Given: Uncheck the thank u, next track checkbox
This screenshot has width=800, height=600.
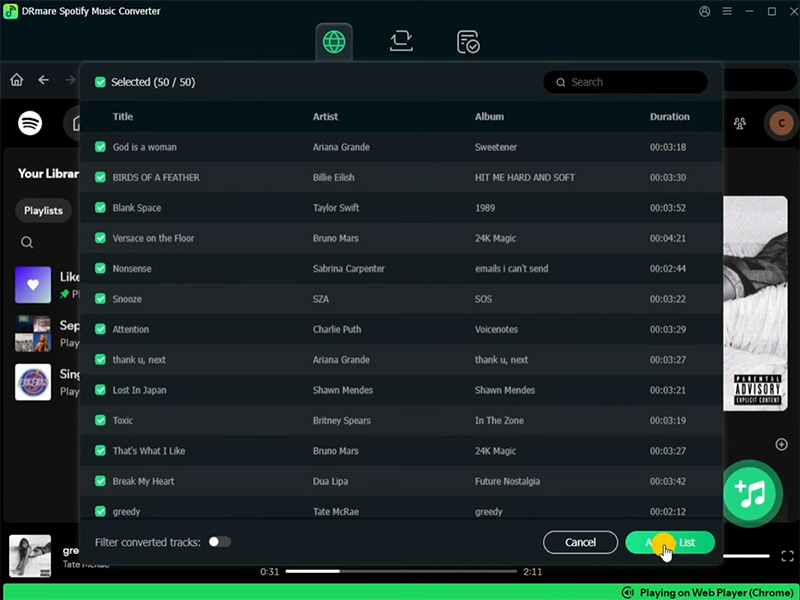Looking at the screenshot, I should tap(100, 359).
